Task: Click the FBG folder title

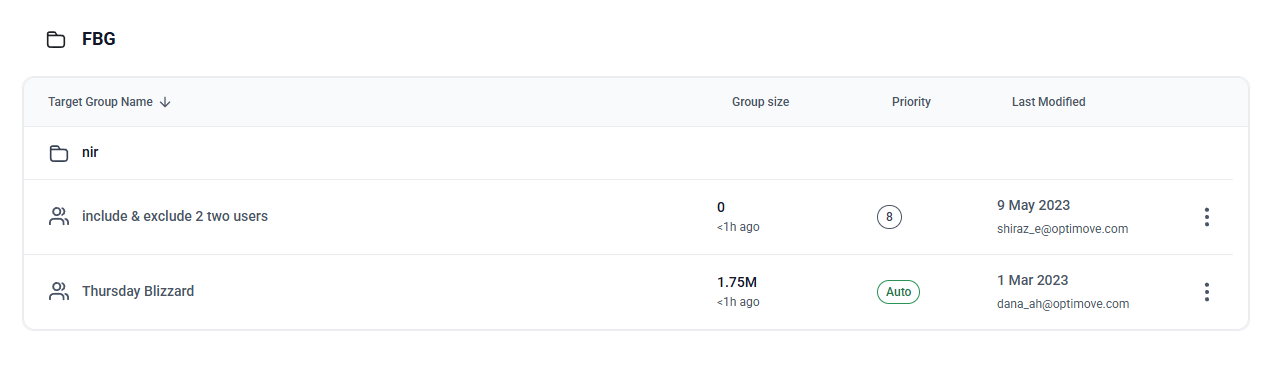Action: coord(99,40)
